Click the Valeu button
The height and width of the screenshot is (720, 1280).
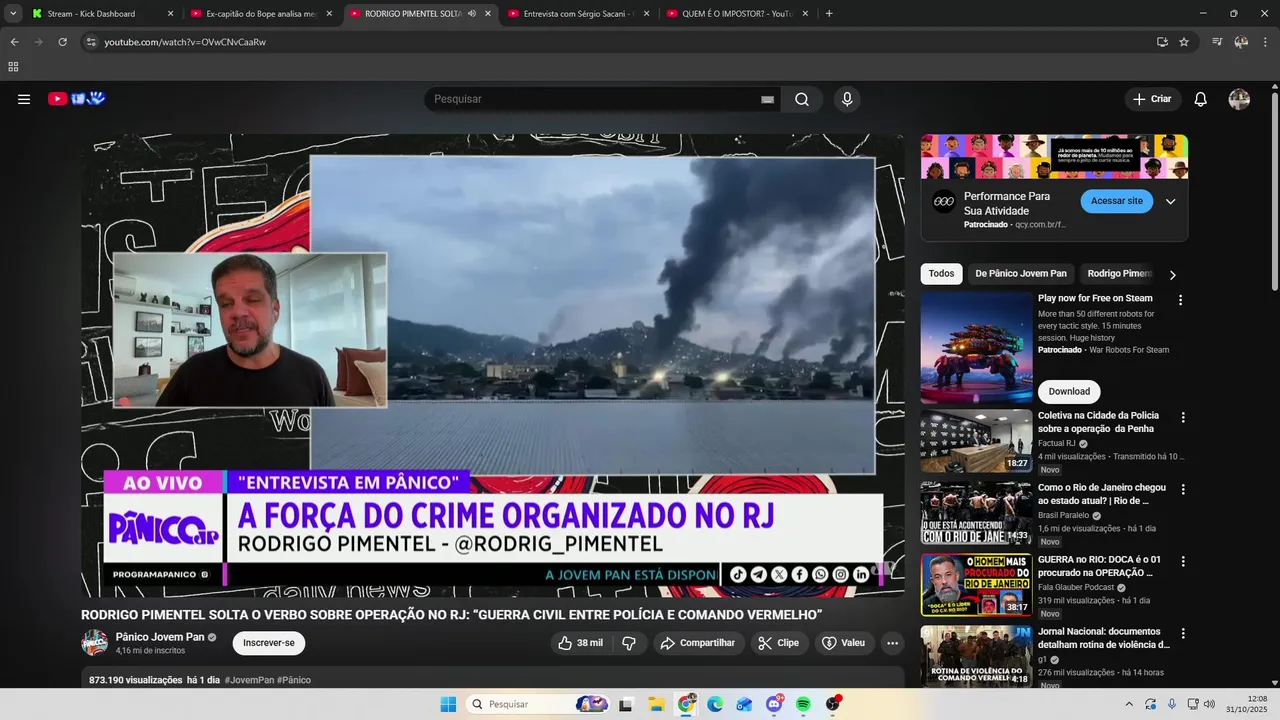coord(844,643)
